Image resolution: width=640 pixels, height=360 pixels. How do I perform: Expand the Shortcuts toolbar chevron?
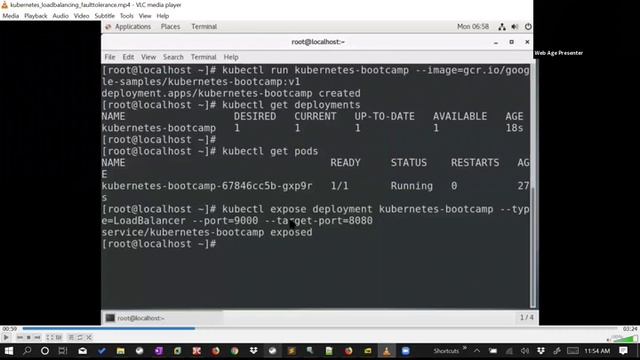pos(464,349)
